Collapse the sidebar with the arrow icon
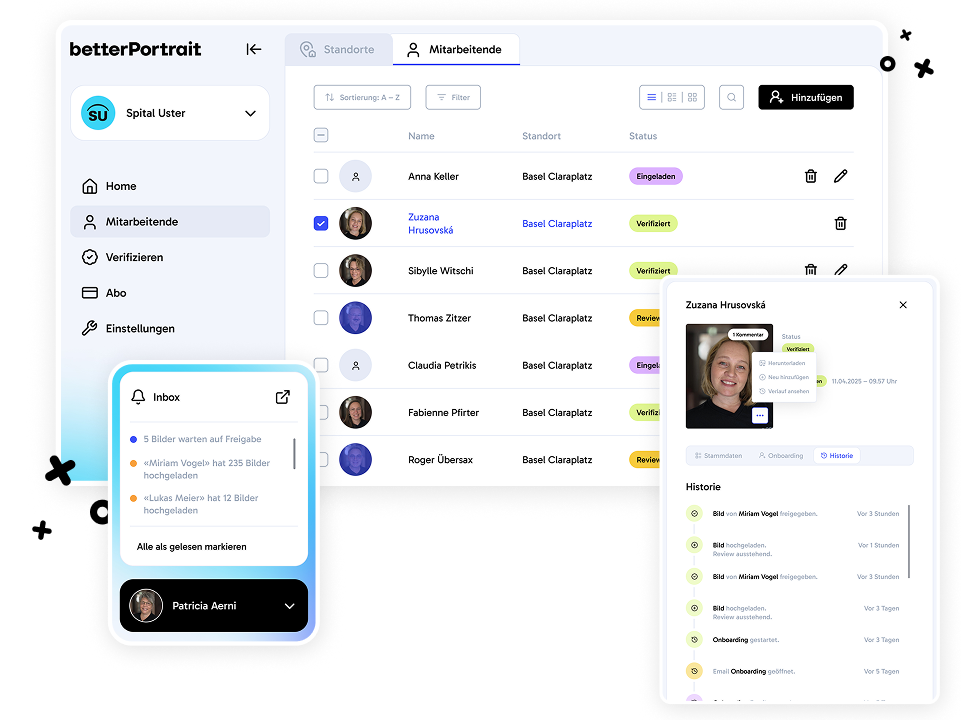This screenshot has height=720, width=961. [x=253, y=48]
